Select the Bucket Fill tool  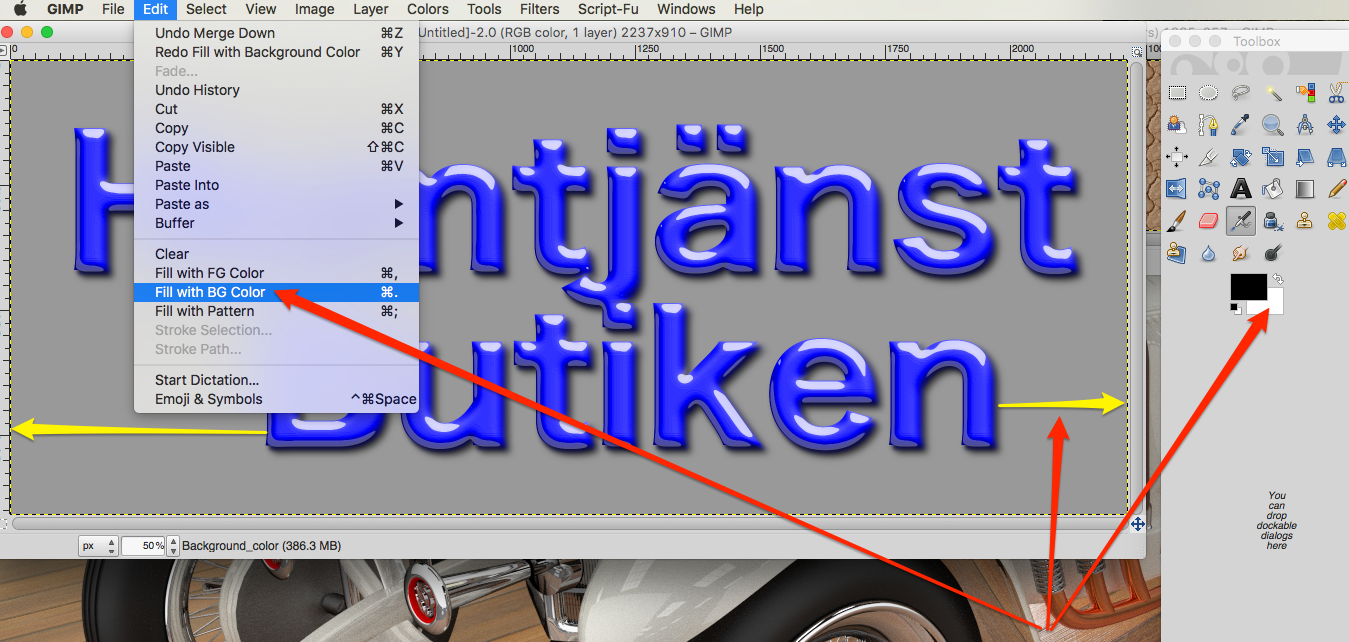coord(1272,188)
